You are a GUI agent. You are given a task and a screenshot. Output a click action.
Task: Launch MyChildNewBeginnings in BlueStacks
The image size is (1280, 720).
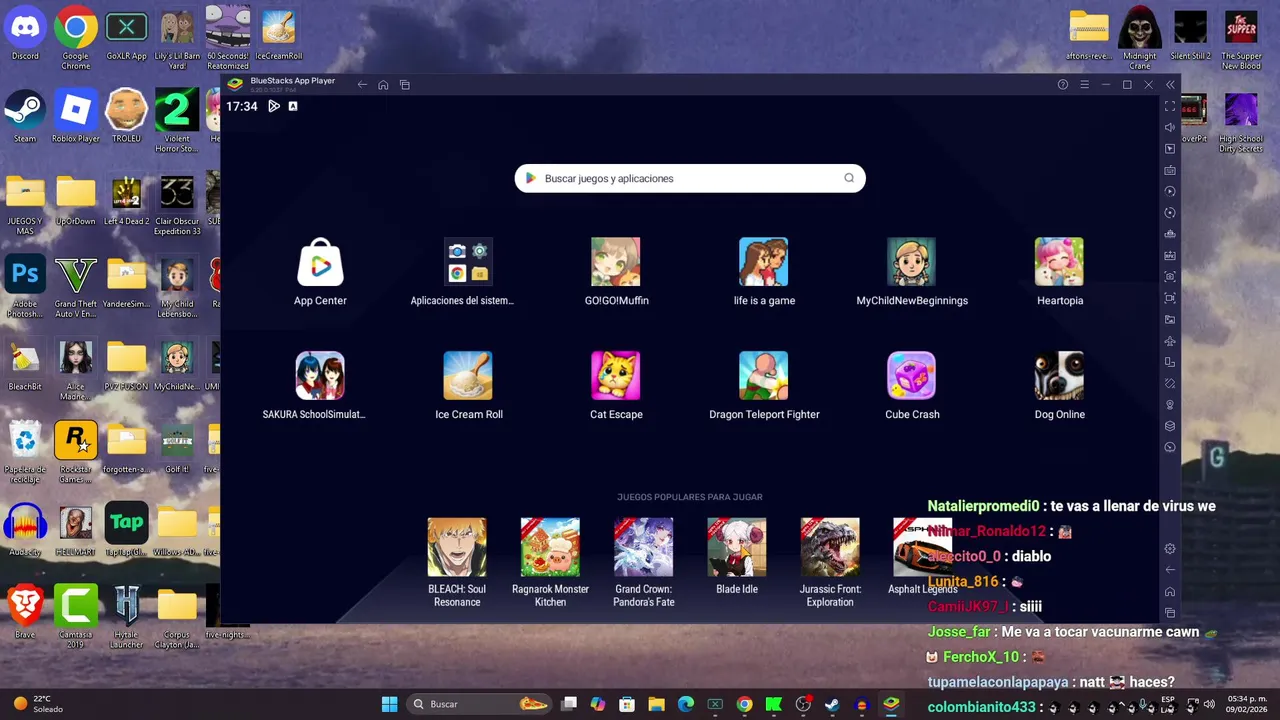912,272
